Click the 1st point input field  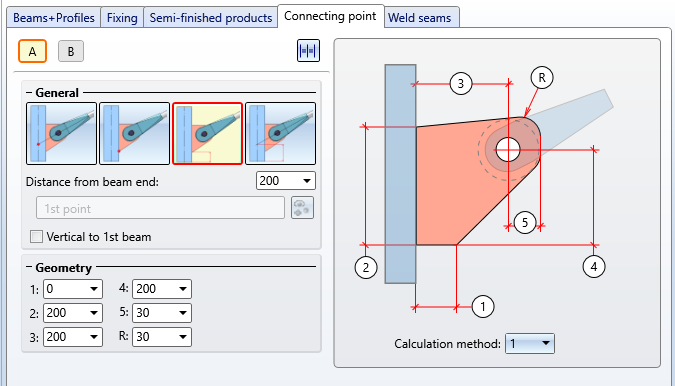point(160,208)
